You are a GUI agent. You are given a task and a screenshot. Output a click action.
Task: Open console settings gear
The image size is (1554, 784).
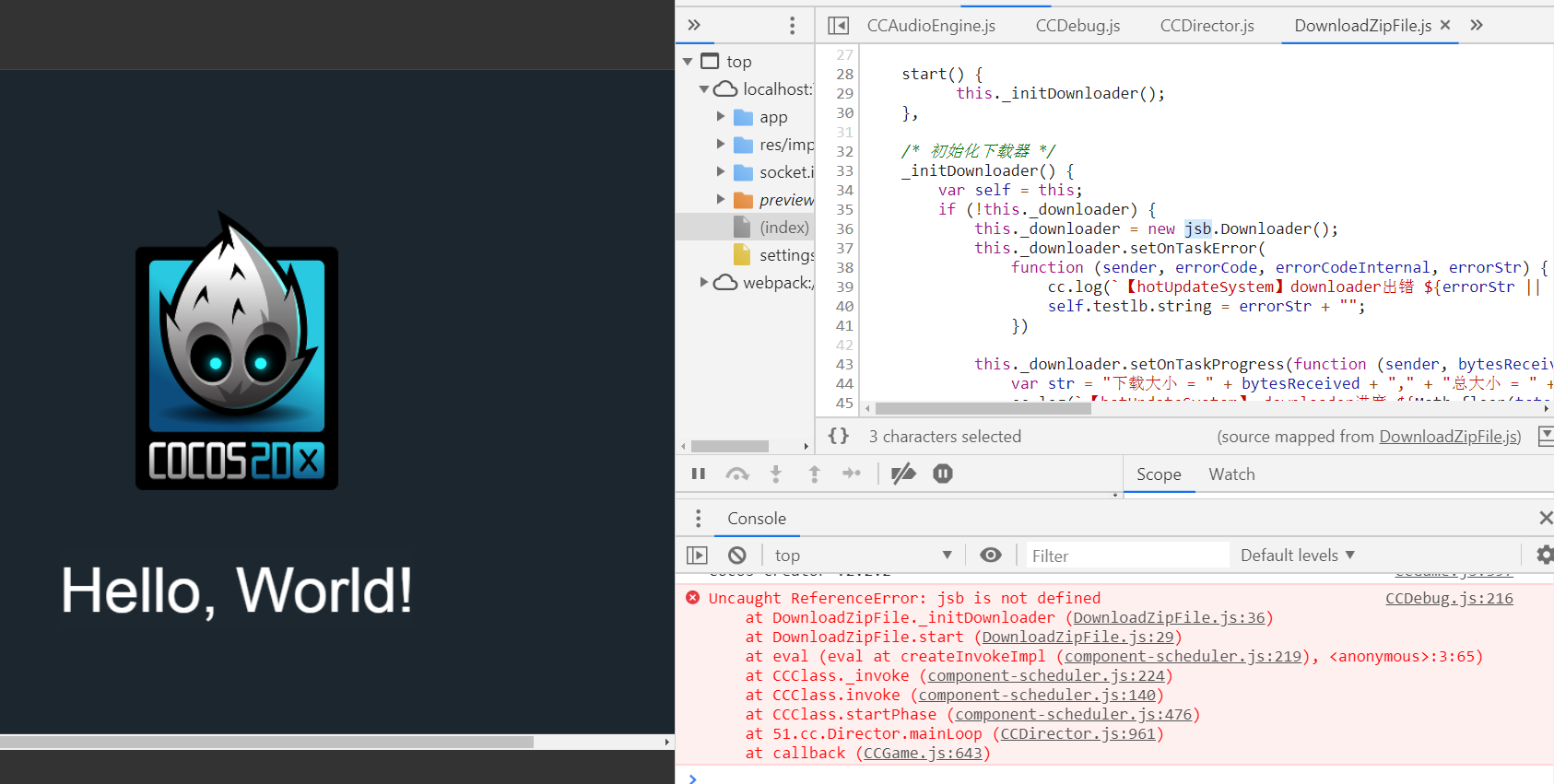(x=1545, y=555)
